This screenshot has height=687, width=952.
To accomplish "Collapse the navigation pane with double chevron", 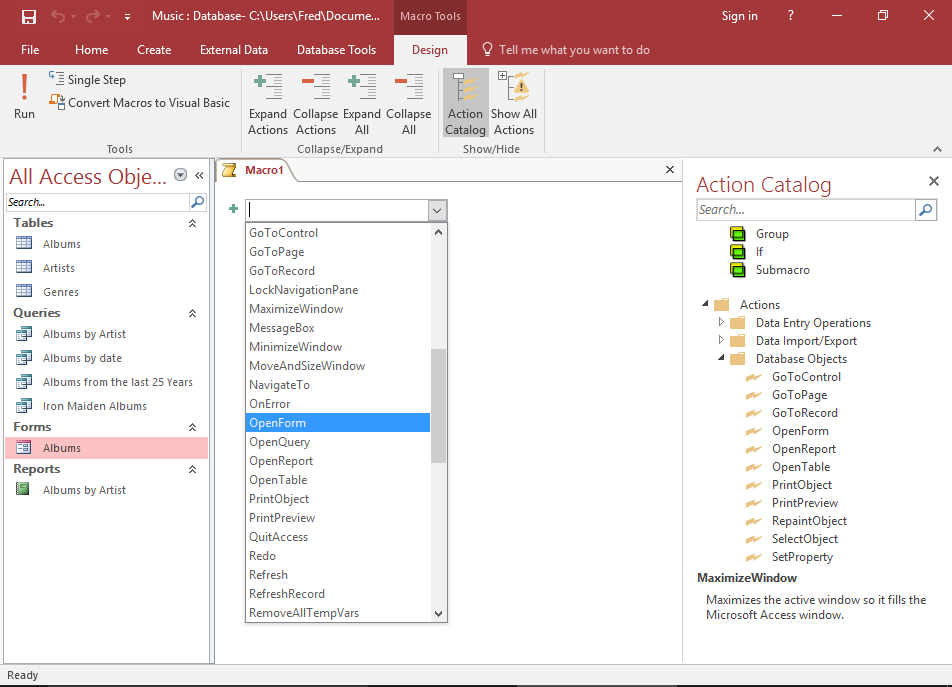I will (199, 175).
